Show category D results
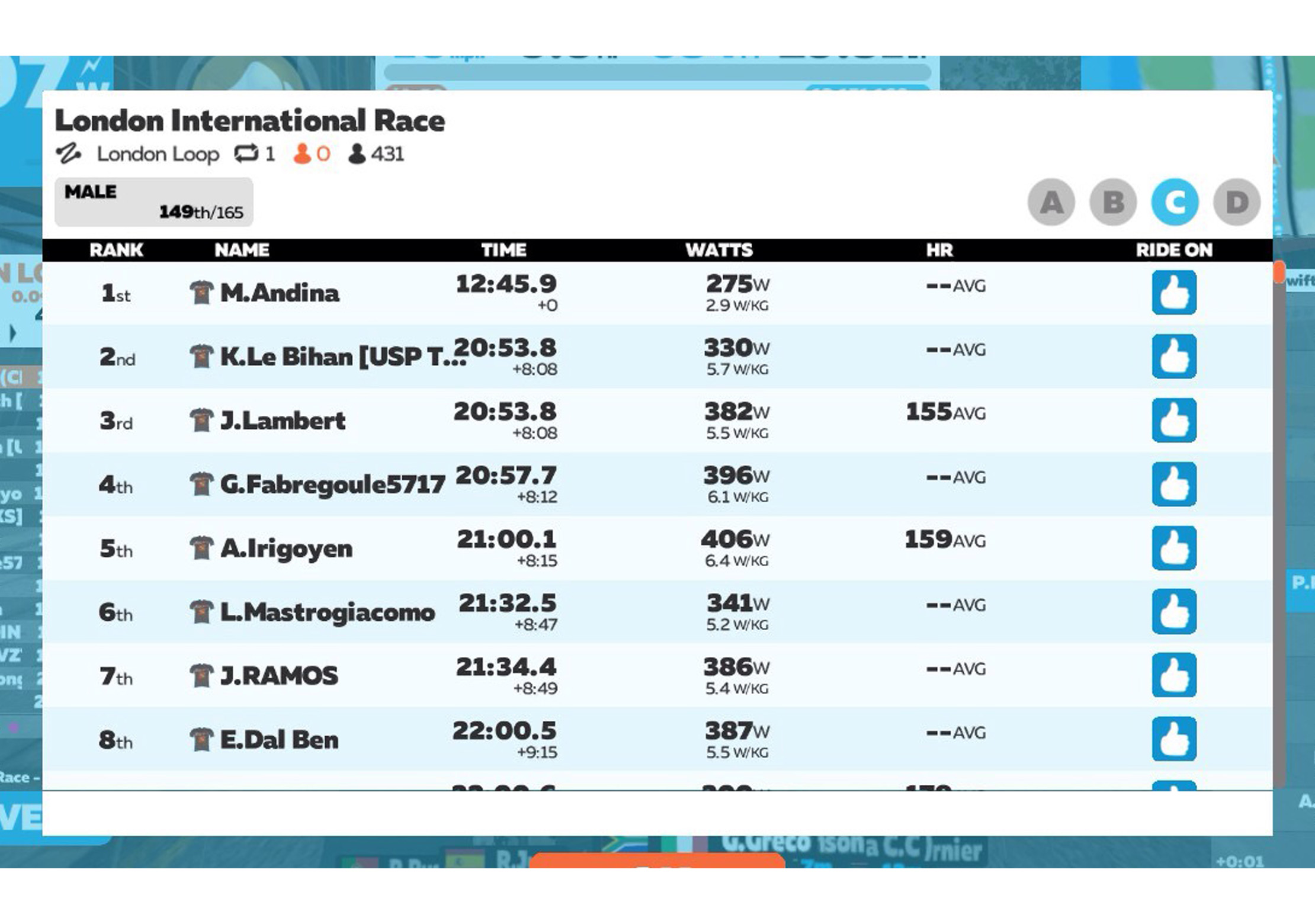This screenshot has height=924, width=1315. click(x=1236, y=203)
